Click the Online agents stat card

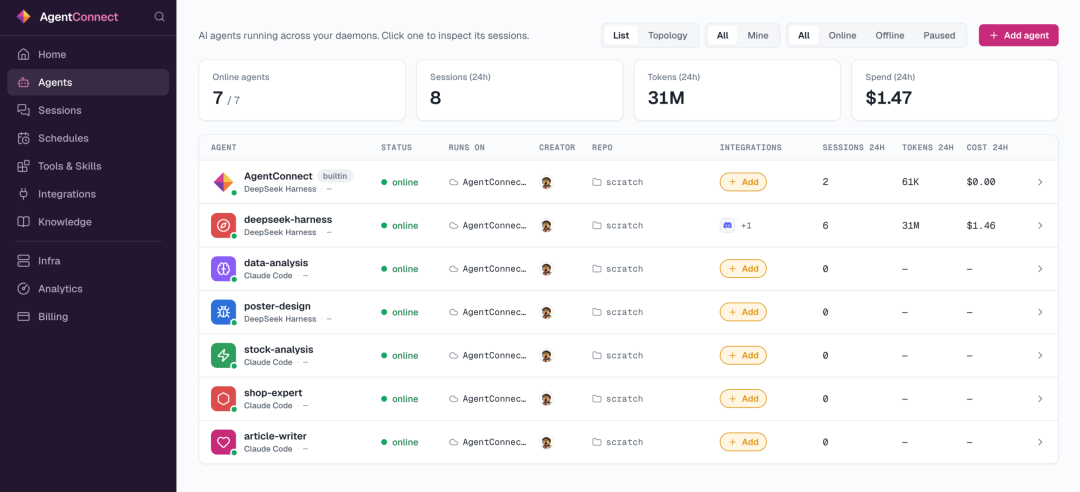(x=302, y=90)
